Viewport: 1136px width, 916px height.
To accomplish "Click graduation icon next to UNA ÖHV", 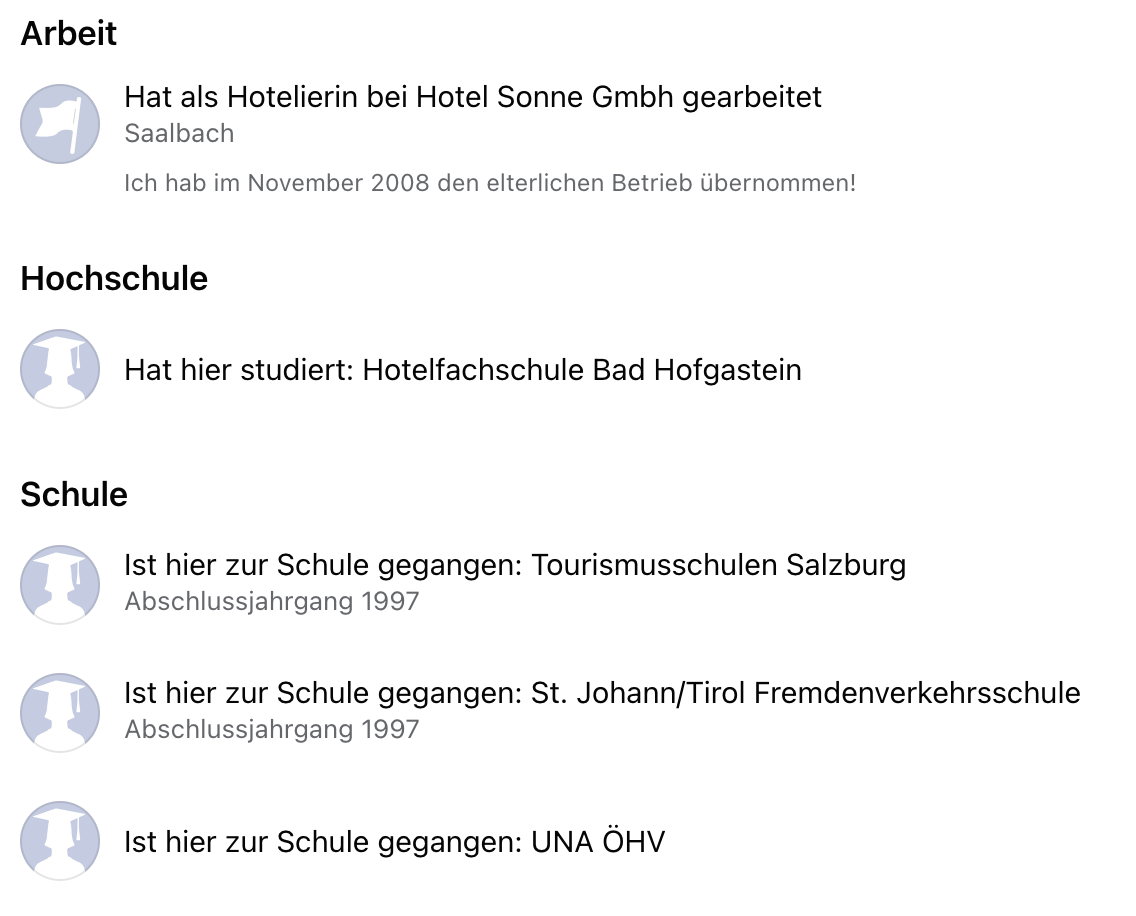I will pyautogui.click(x=60, y=841).
